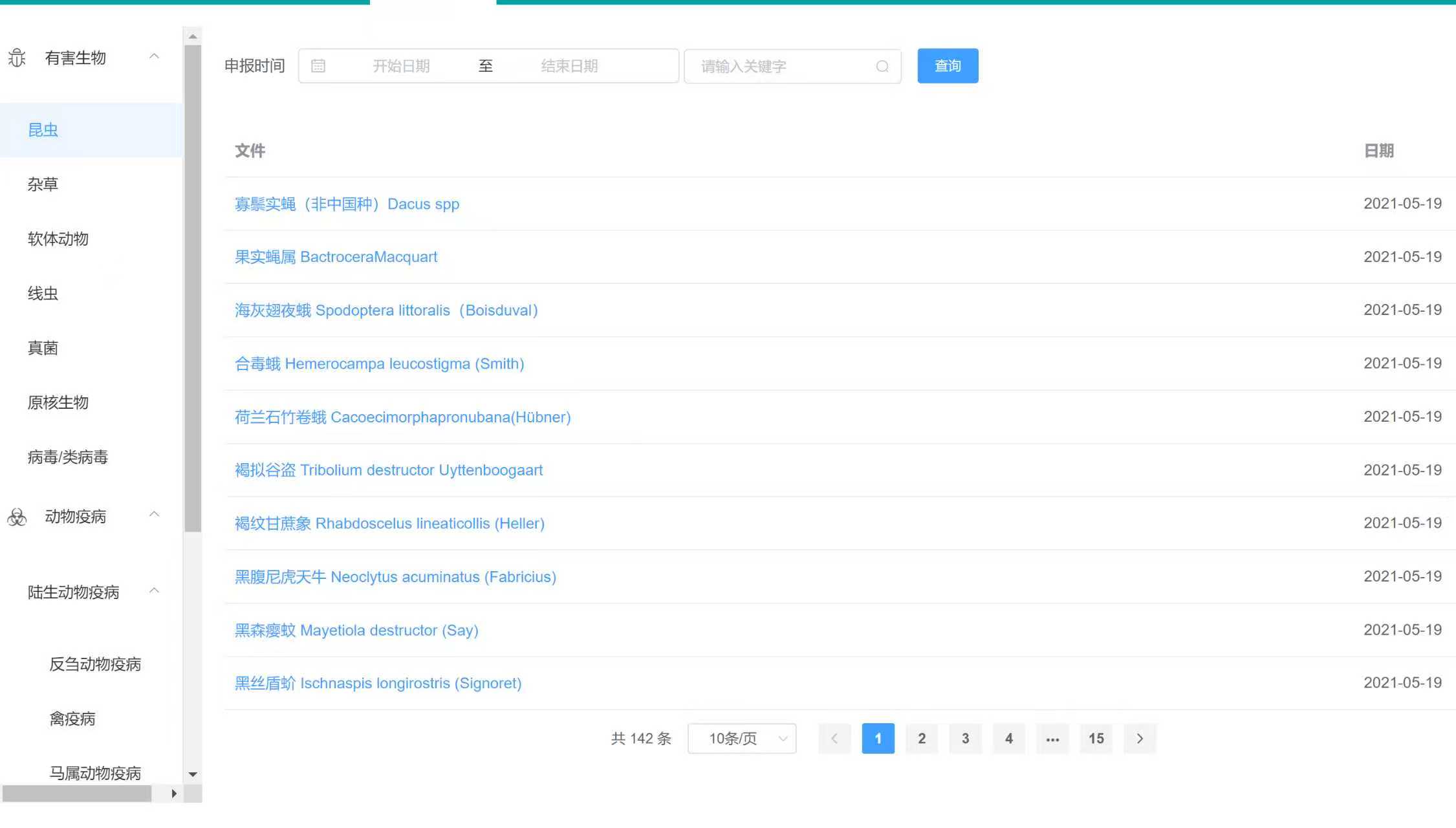The width and height of the screenshot is (1456, 828).
Task: Click the magnifier icon in keyword box
Action: tap(882, 67)
